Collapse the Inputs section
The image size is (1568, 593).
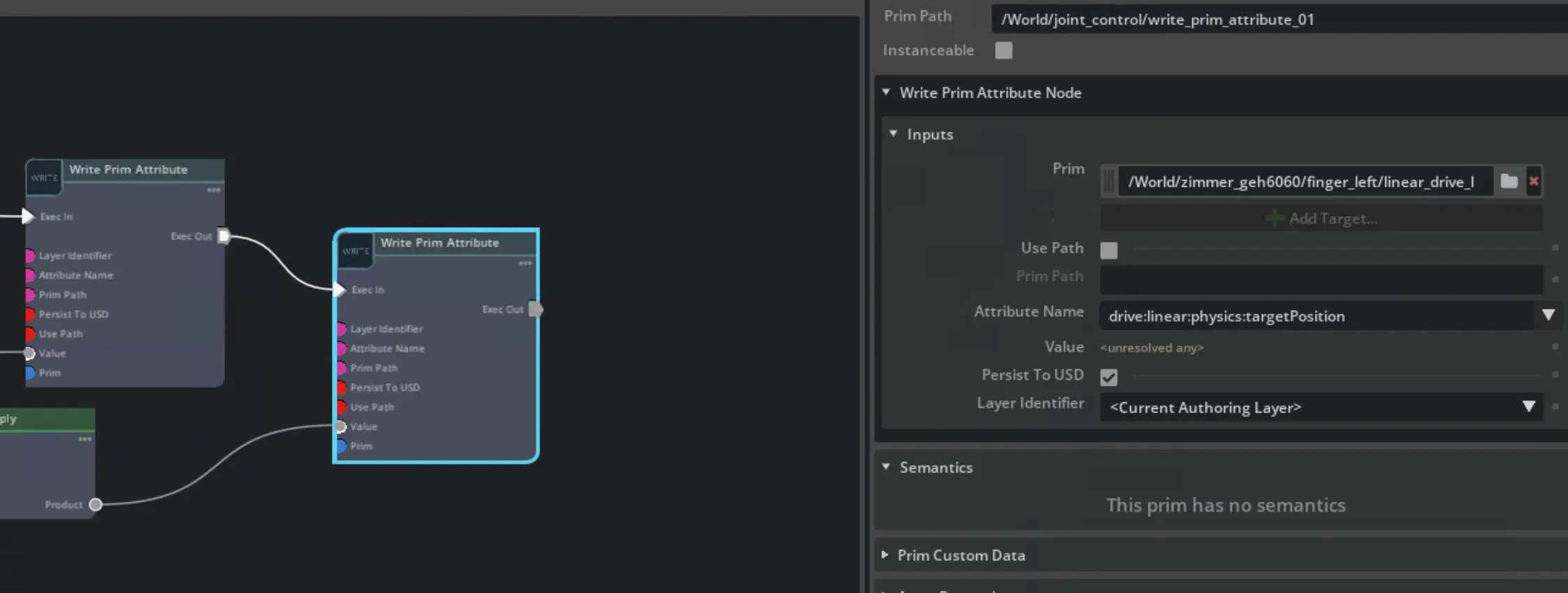tap(893, 134)
